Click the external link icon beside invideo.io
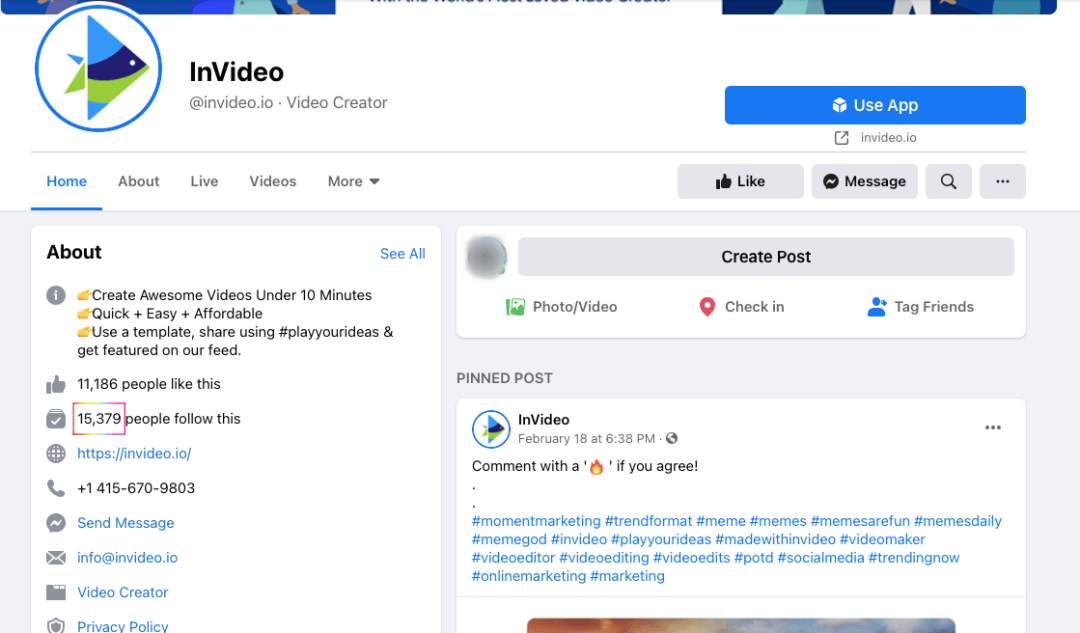The image size is (1080, 633). coord(842,138)
